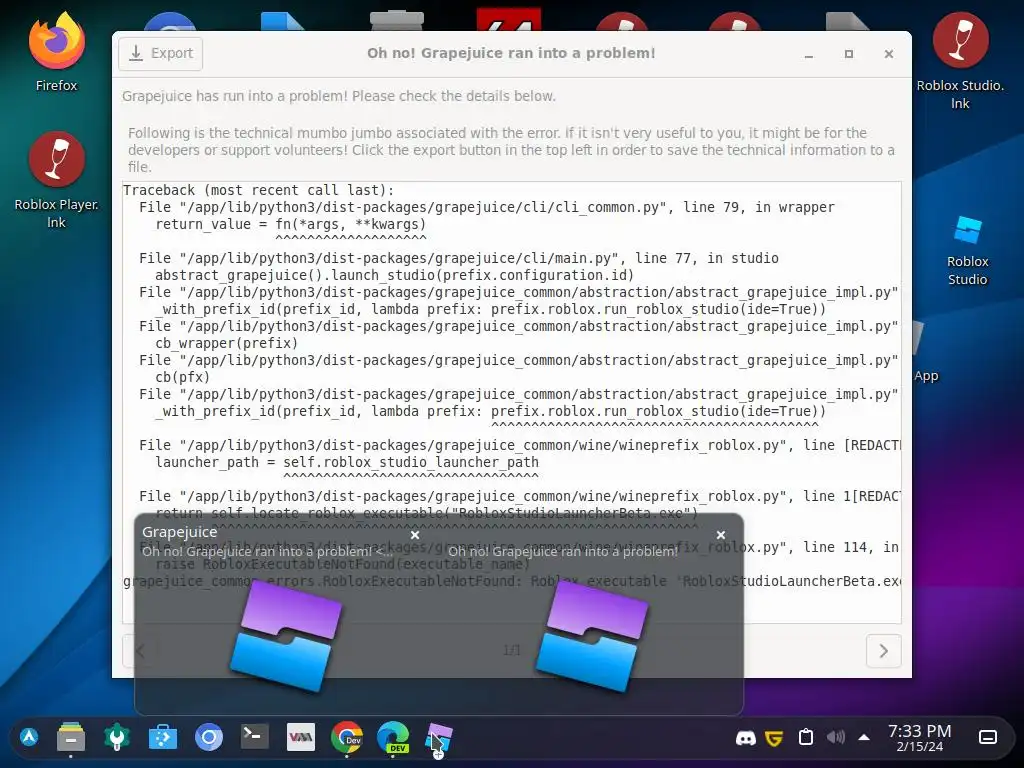Open the Arch application launcher in the taskbar
Screen dimensions: 1024x768
29,737
